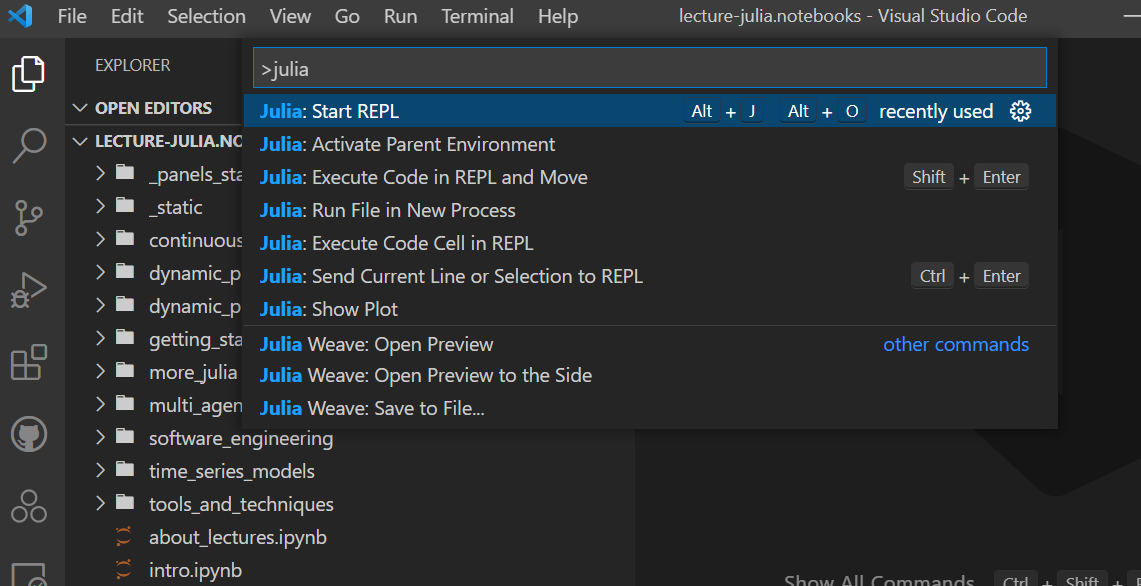Open about_lectures.ipynb file
The width and height of the screenshot is (1141, 586).
(237, 537)
